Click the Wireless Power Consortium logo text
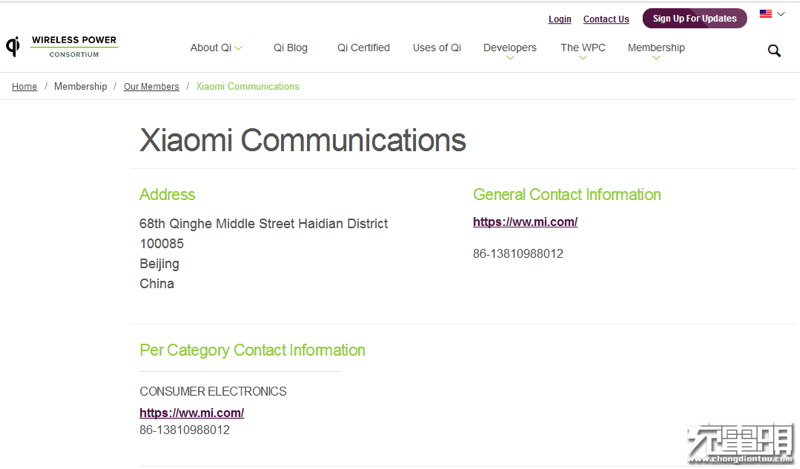 tap(74, 46)
